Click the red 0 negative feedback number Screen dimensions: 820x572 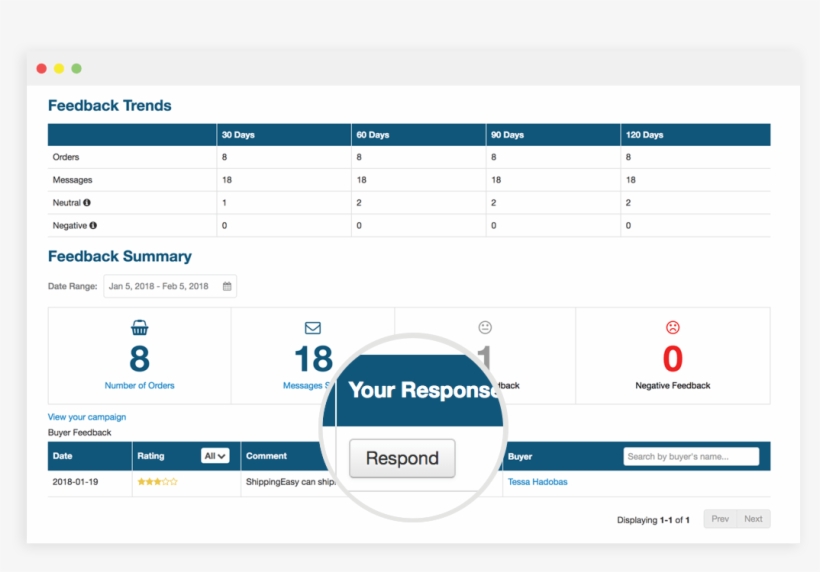[673, 359]
